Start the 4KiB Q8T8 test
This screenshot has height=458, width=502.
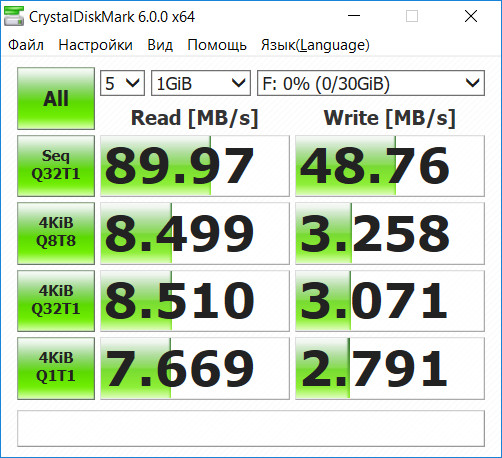pos(56,233)
